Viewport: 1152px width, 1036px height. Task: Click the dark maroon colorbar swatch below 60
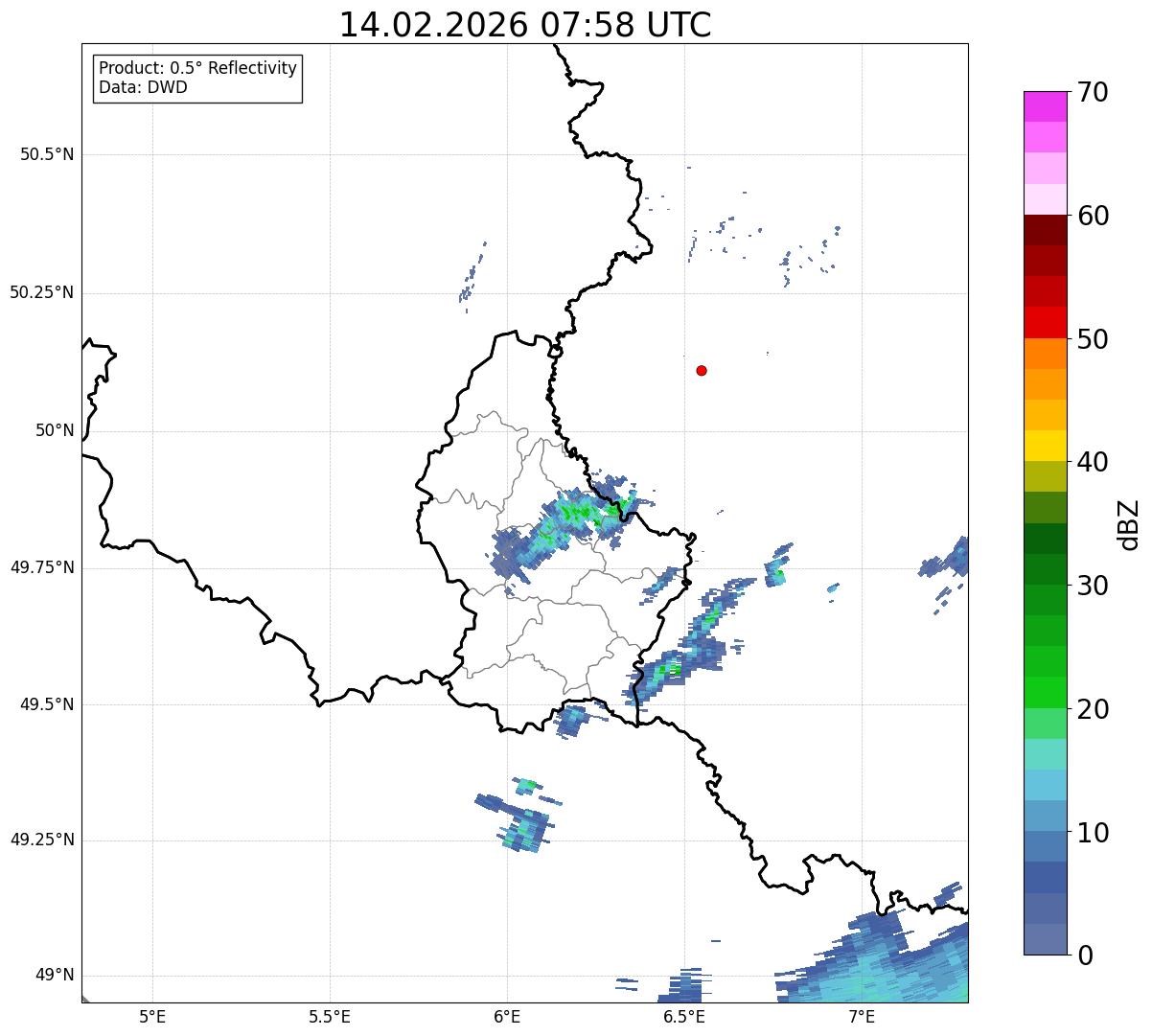pos(1045,230)
